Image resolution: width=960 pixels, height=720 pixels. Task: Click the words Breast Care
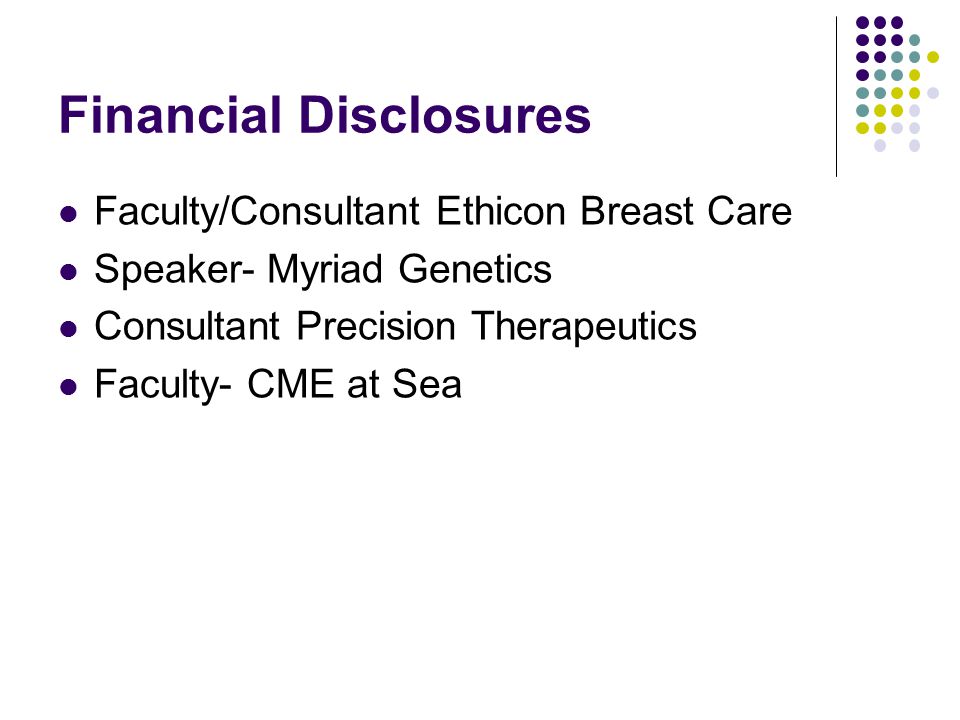[686, 211]
